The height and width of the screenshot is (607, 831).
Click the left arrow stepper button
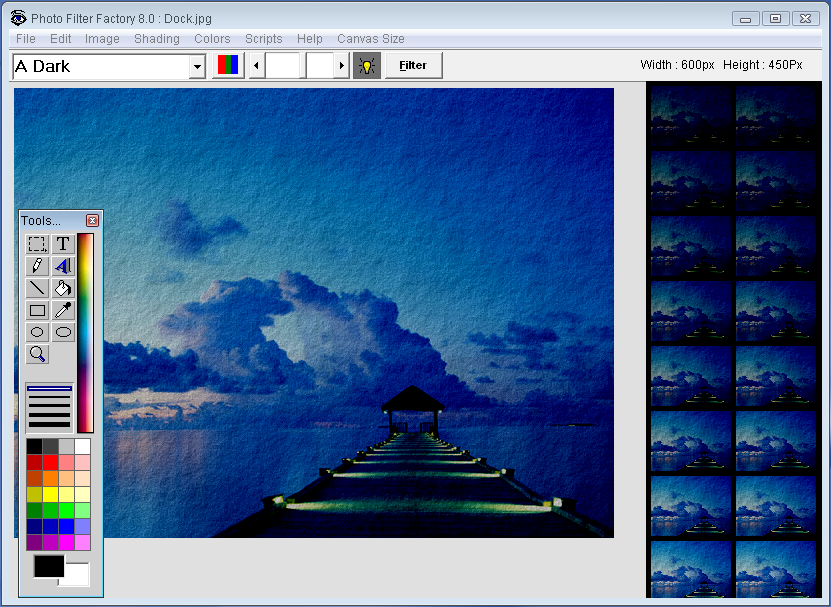257,66
